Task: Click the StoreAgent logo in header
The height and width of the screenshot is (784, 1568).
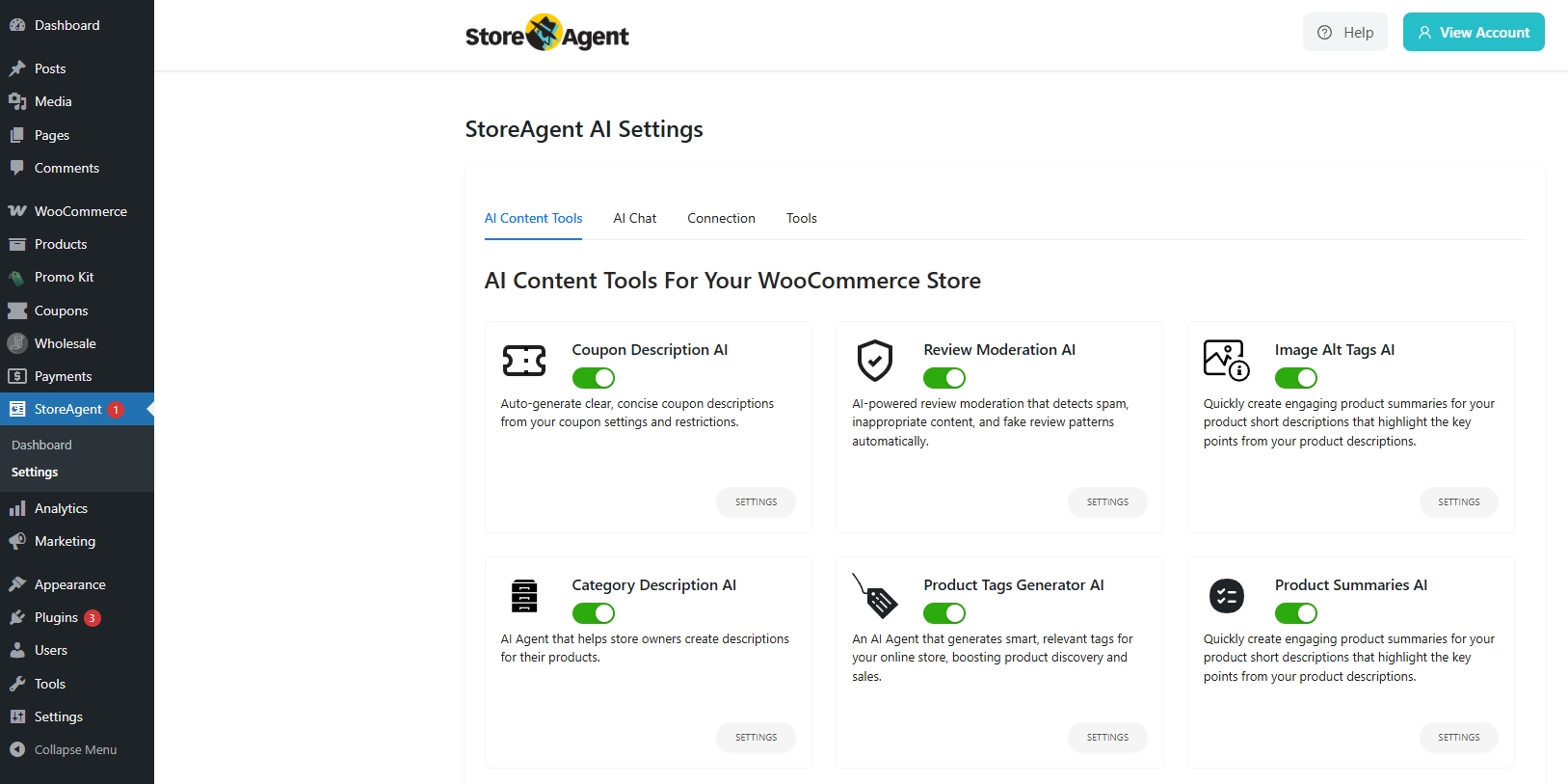Action: coord(546,35)
